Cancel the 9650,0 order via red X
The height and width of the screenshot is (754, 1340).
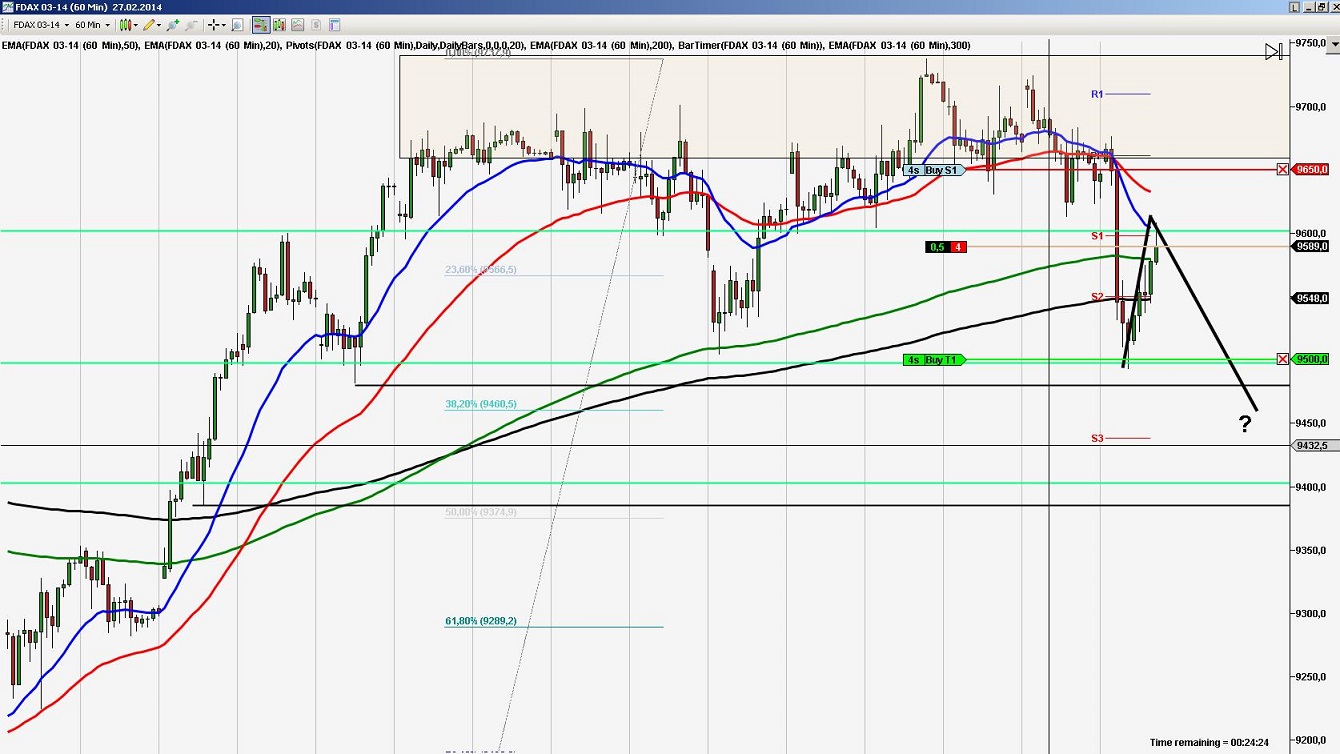click(x=1283, y=169)
